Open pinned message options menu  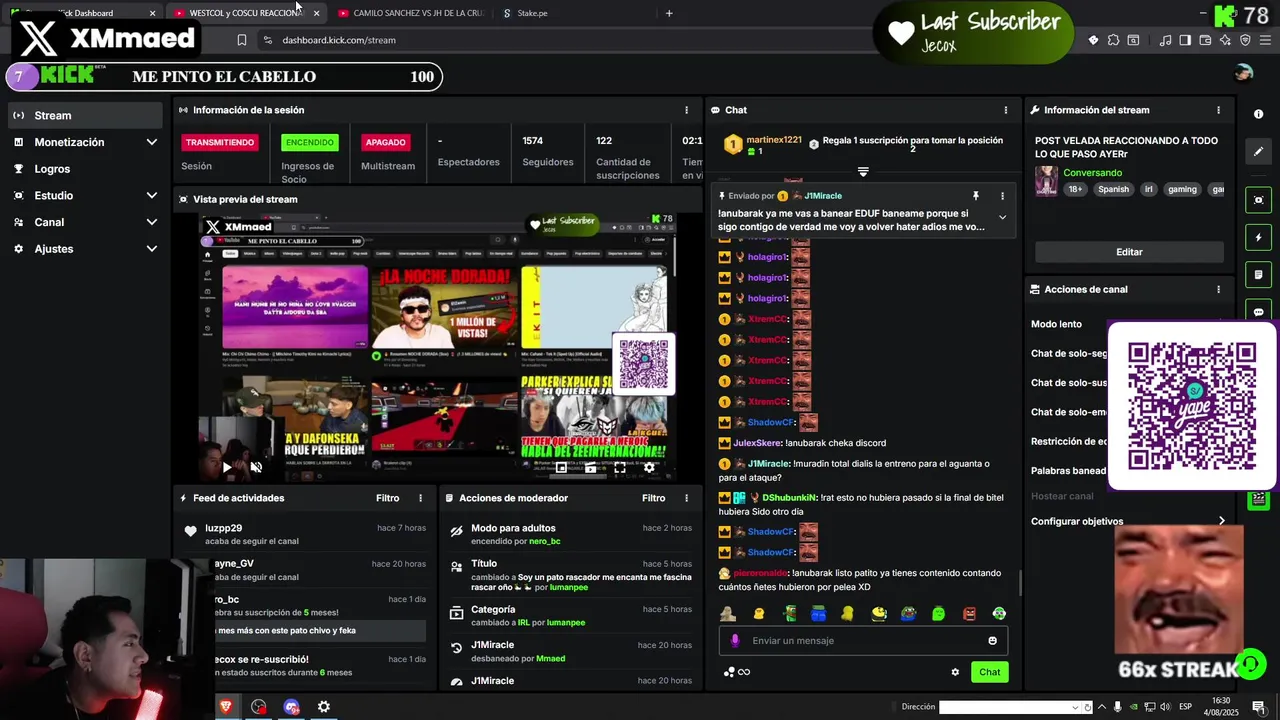click(1002, 196)
